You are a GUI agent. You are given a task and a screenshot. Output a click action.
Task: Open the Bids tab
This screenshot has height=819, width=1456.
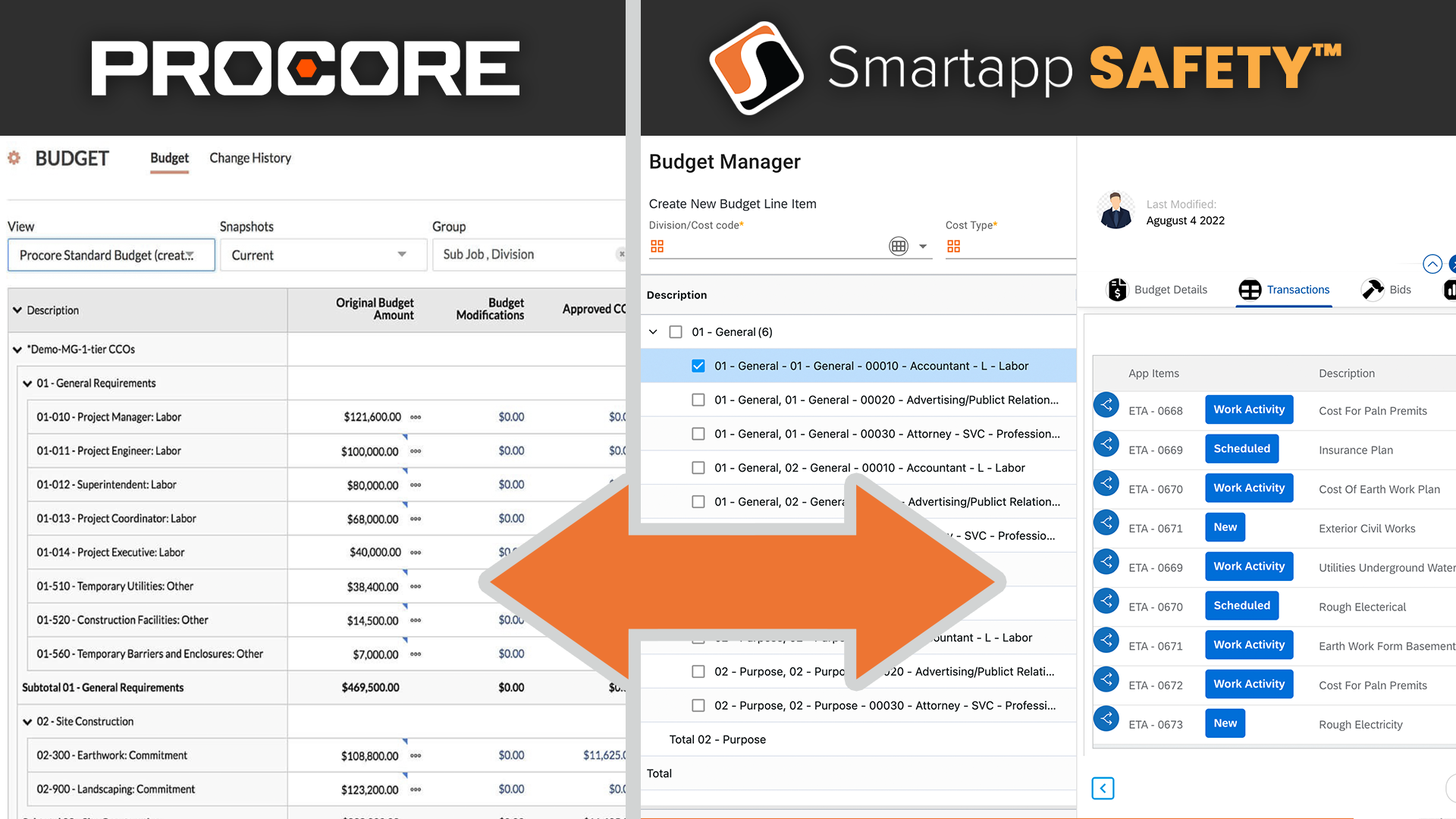point(1386,290)
